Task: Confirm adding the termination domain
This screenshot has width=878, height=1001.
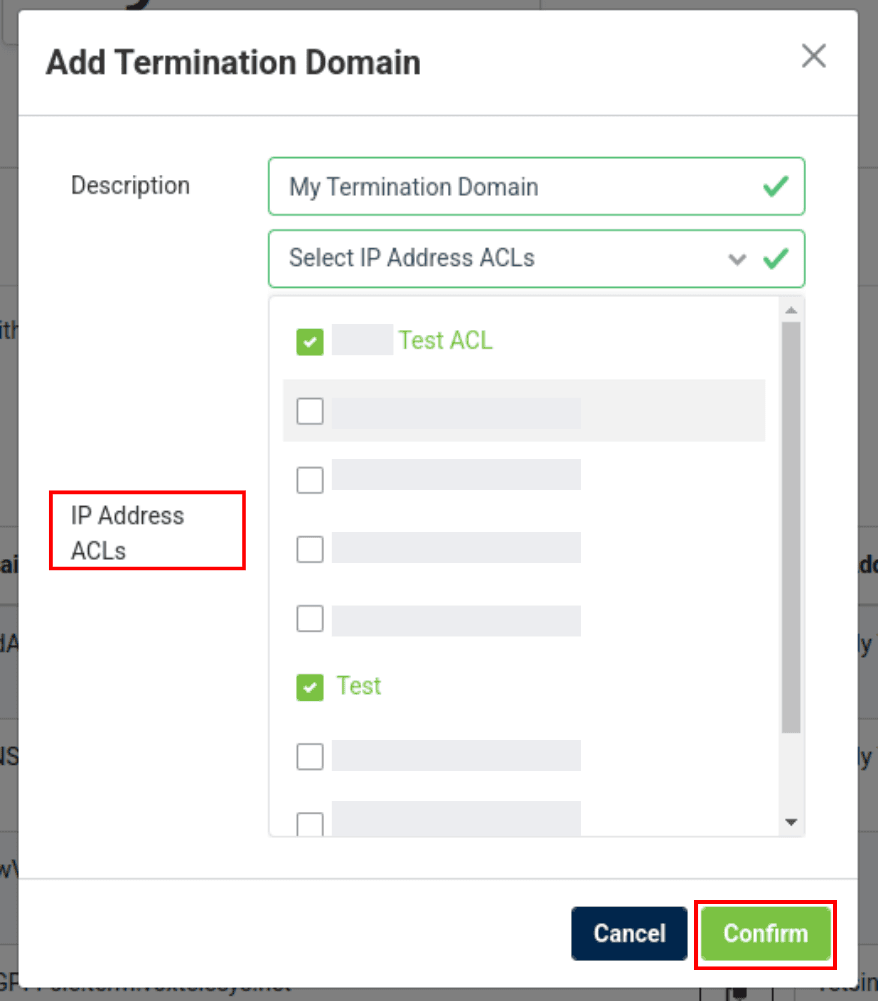Action: pyautogui.click(x=765, y=934)
